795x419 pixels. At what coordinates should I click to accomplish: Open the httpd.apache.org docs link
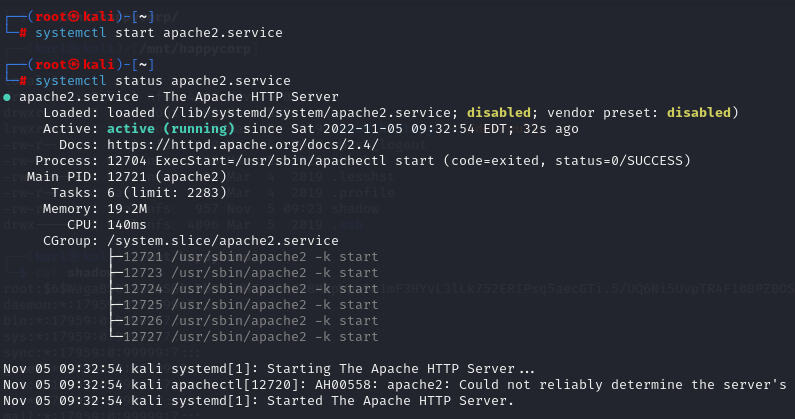(x=242, y=145)
